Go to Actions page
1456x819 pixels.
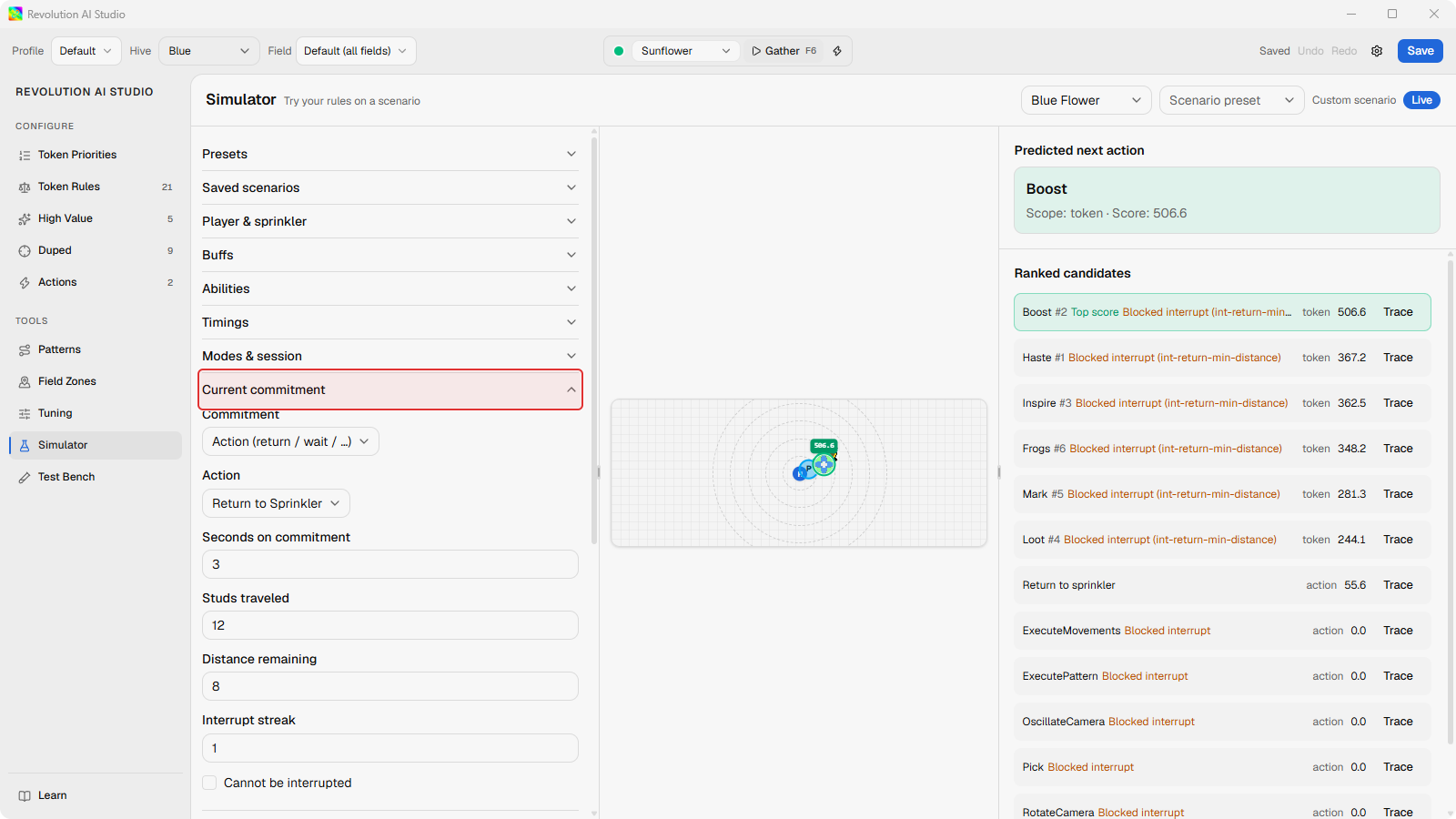[96, 282]
